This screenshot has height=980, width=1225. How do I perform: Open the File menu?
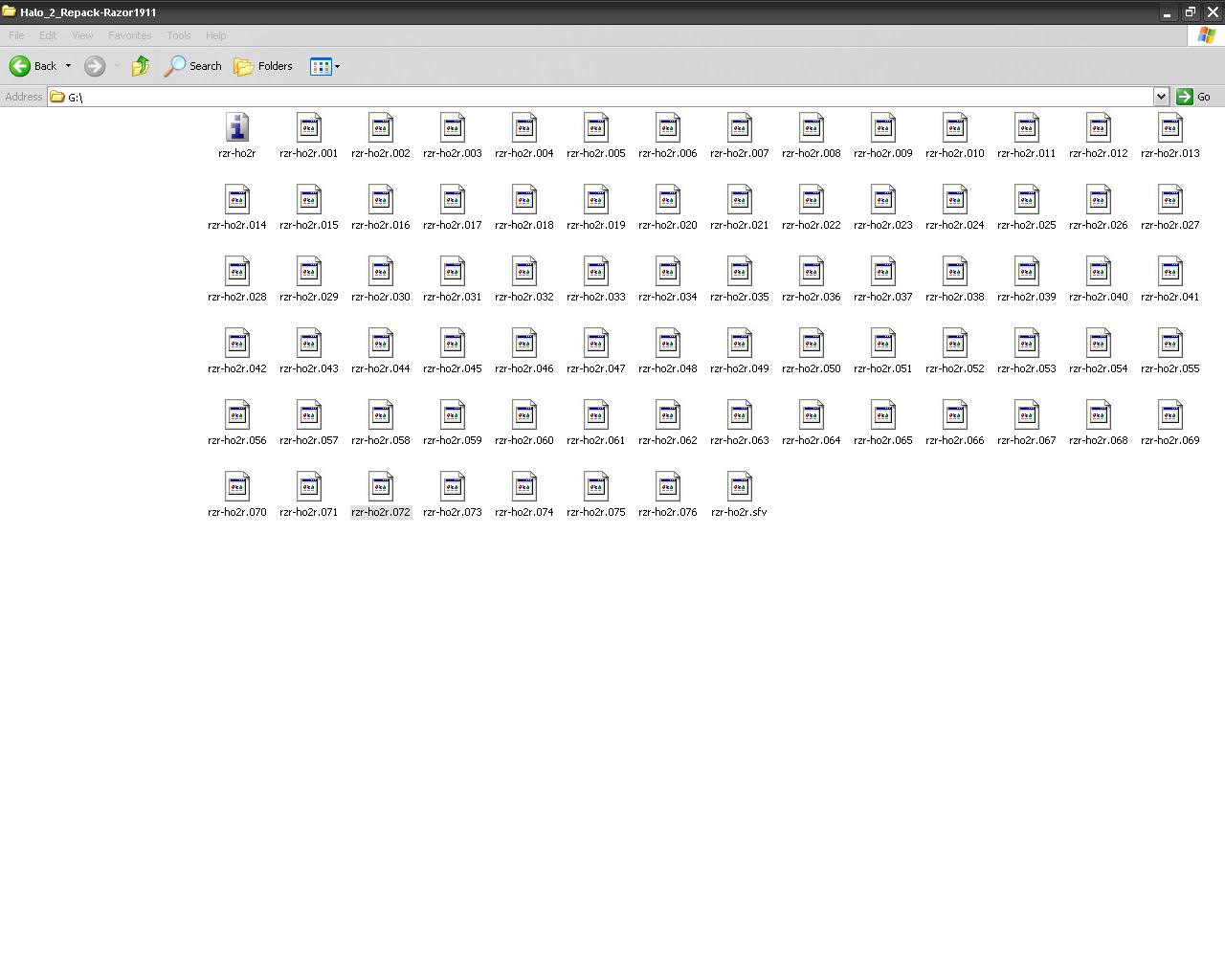click(16, 35)
